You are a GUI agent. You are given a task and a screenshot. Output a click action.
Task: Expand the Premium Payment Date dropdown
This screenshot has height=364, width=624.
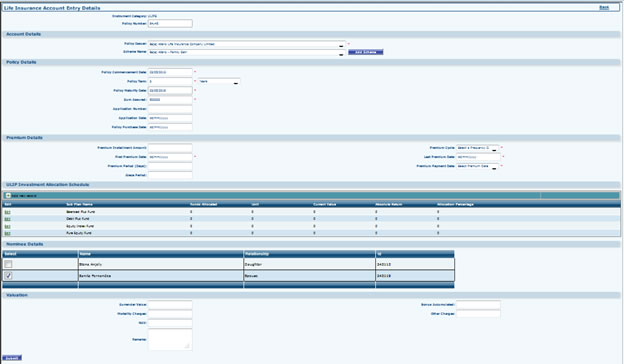point(477,166)
